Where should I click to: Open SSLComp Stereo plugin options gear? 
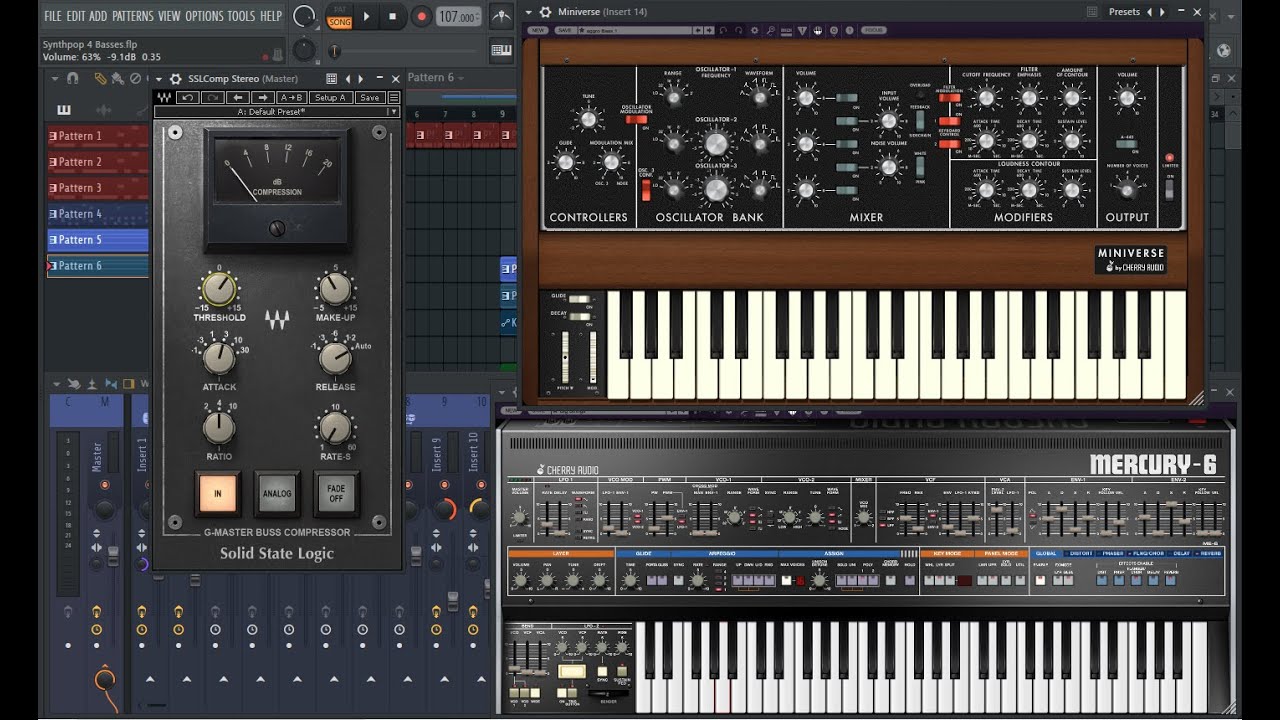[175, 79]
